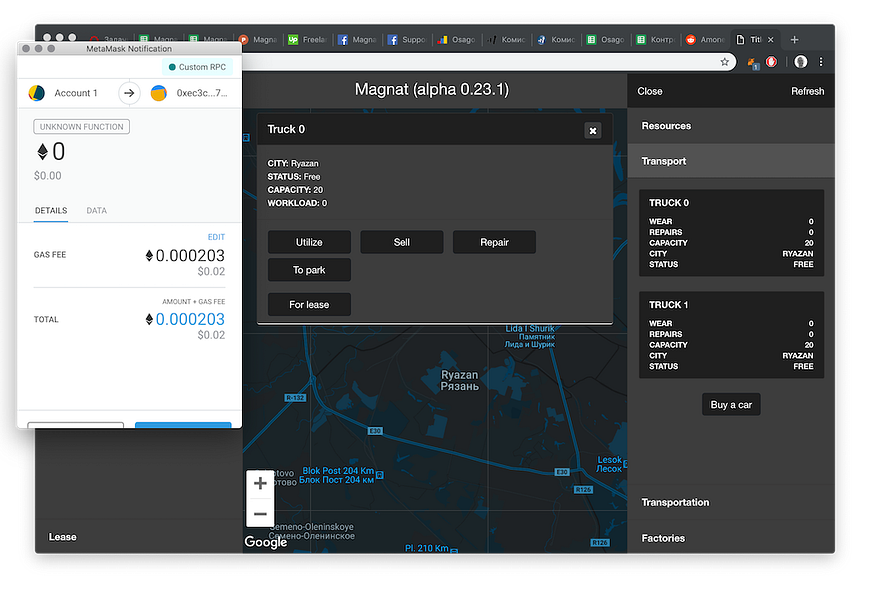The width and height of the screenshot is (870, 600).
Task: Close the Truck 0 dialog with X
Action: pos(593,130)
